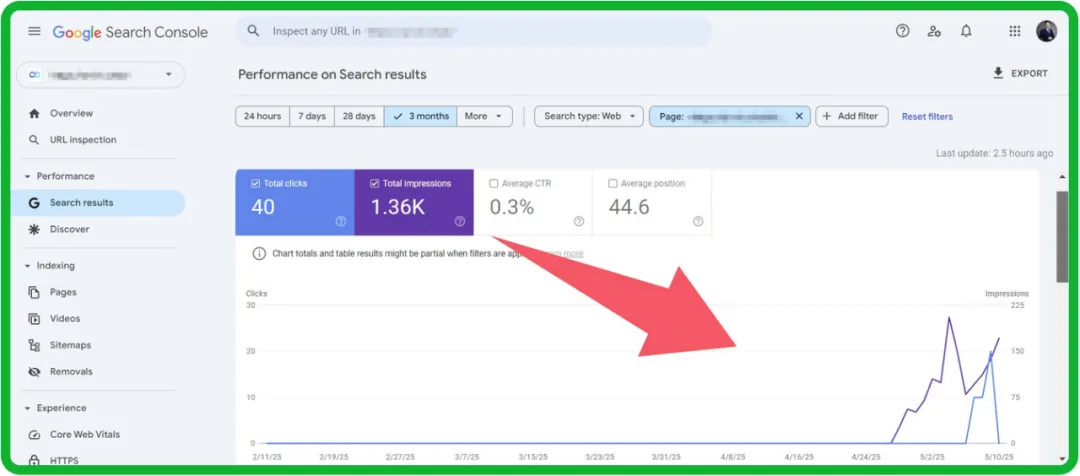Click the Add filter button
Screen dimensions: 1080x476
click(x=849, y=116)
